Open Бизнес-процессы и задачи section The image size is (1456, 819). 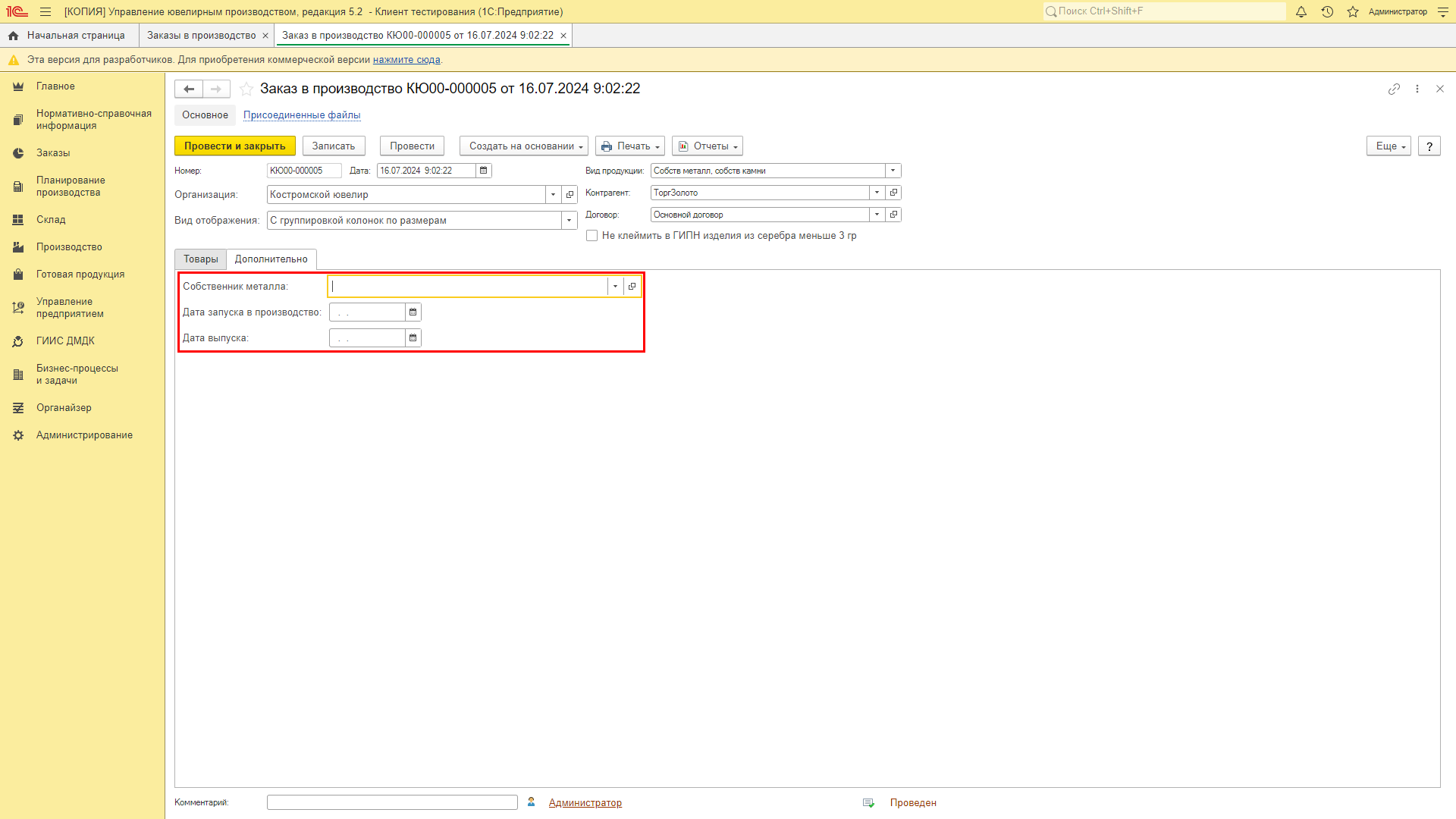tap(82, 375)
